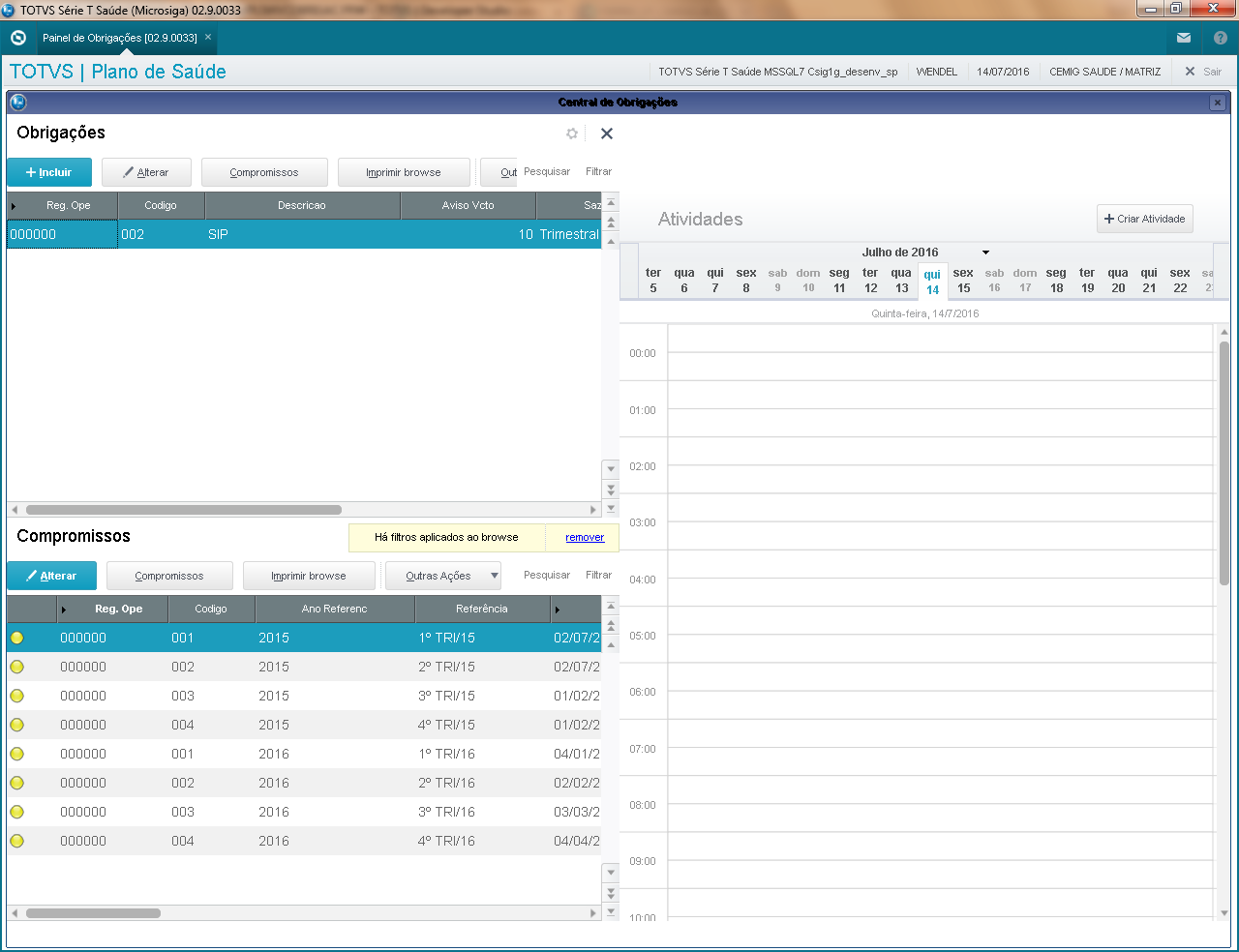Open the mail envelope icon

tap(1184, 38)
